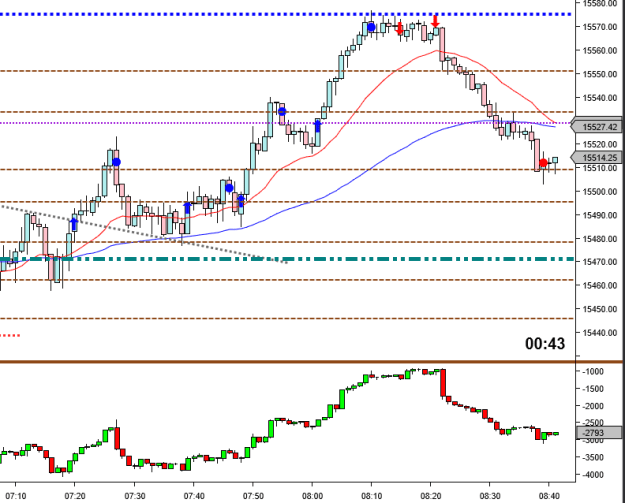Click the 08:30 time axis label
This screenshot has height=503, width=625.
click(490, 496)
